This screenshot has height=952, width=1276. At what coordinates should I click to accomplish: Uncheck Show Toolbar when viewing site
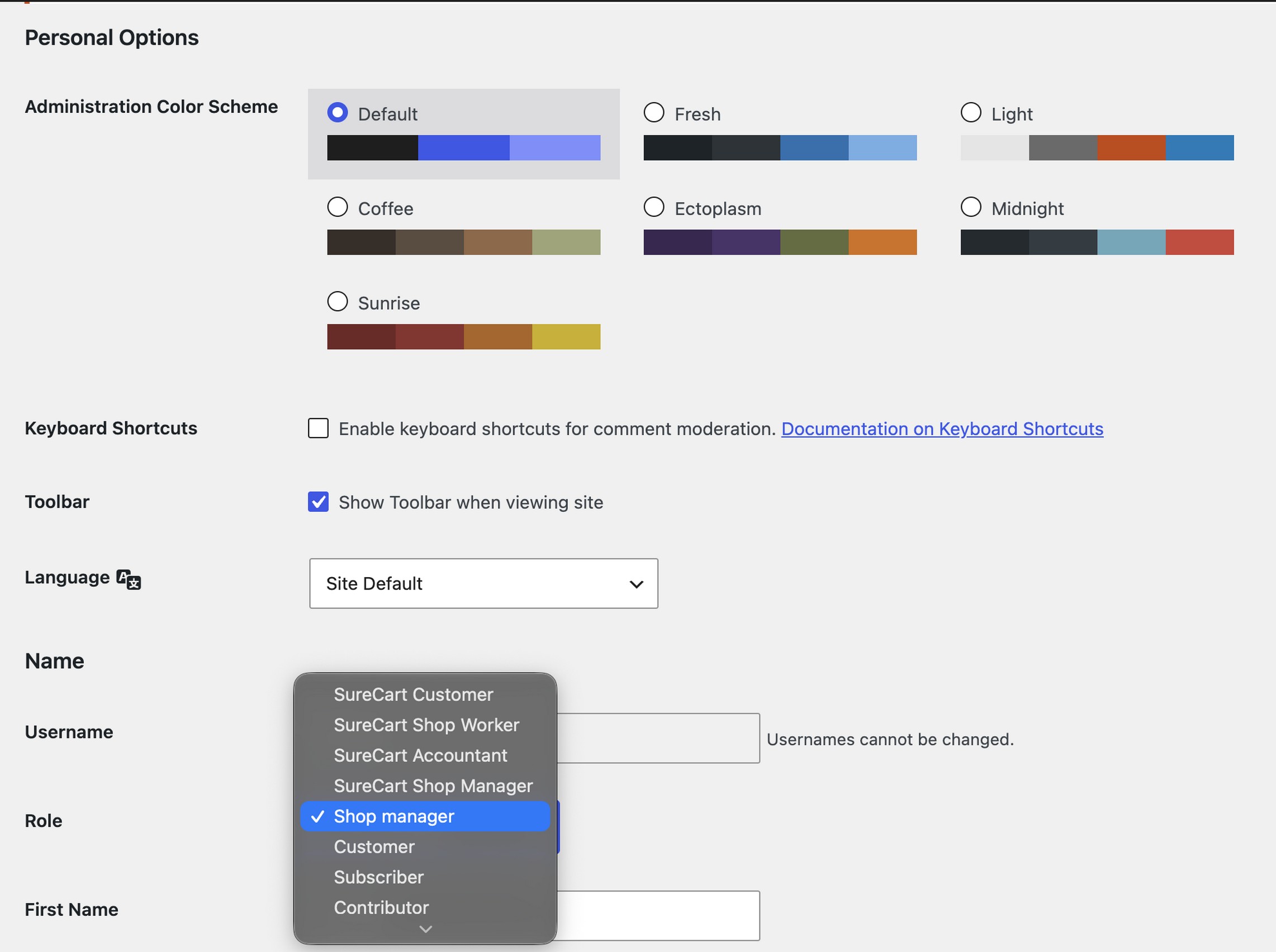click(x=318, y=502)
